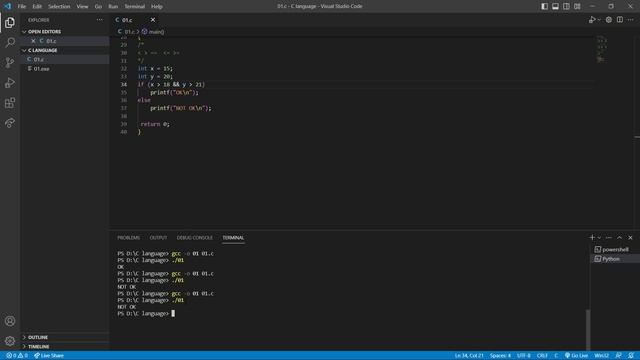This screenshot has height=360, width=640.
Task: Open the Source Control view
Action: pos(10,62)
